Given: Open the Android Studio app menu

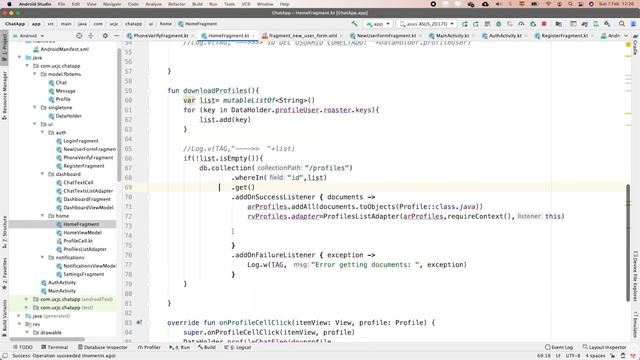Looking at the screenshot, I should (35, 4).
